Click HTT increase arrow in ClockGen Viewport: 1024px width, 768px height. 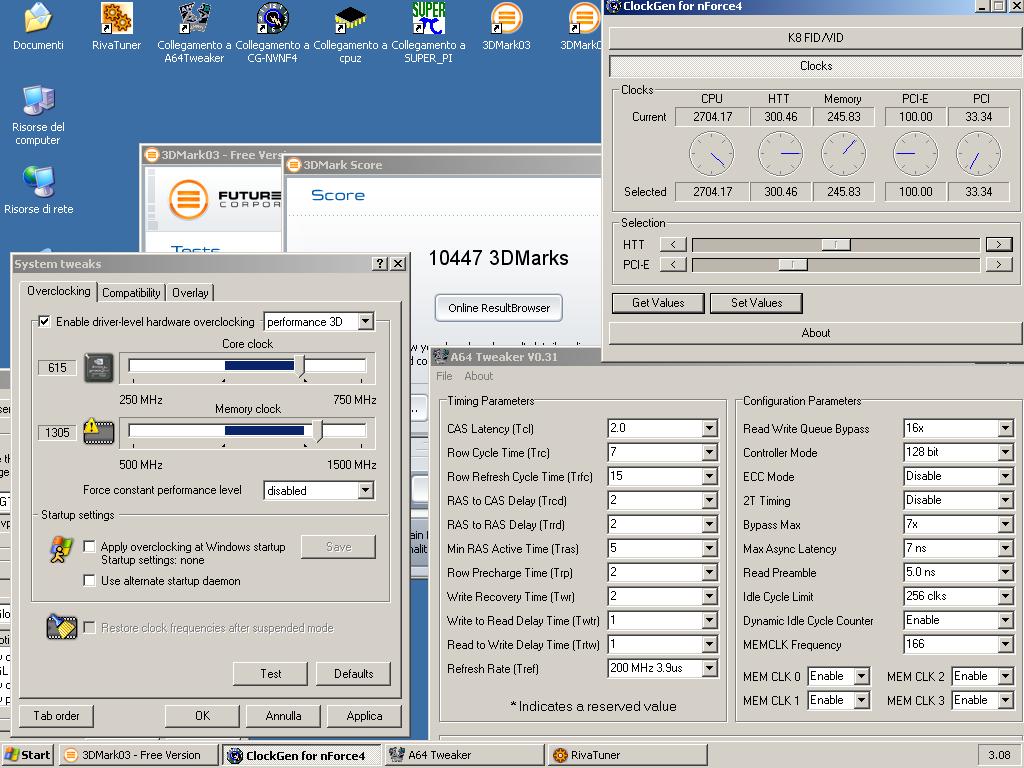[x=999, y=244]
